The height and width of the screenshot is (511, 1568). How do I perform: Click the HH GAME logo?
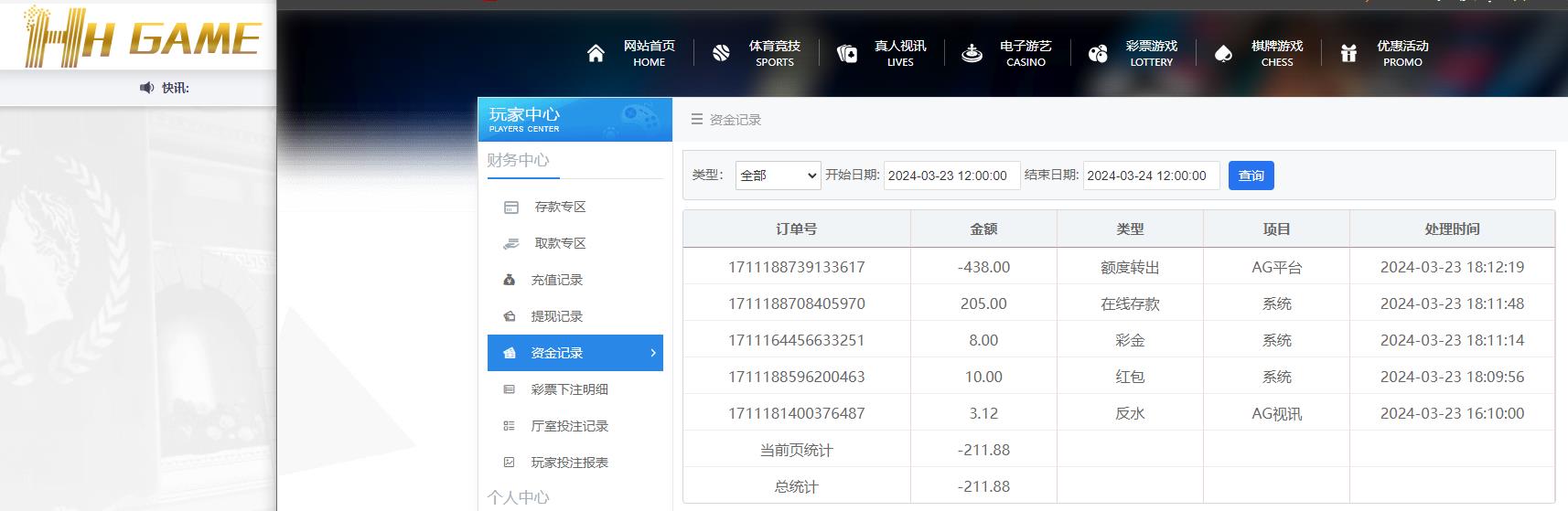tap(142, 37)
